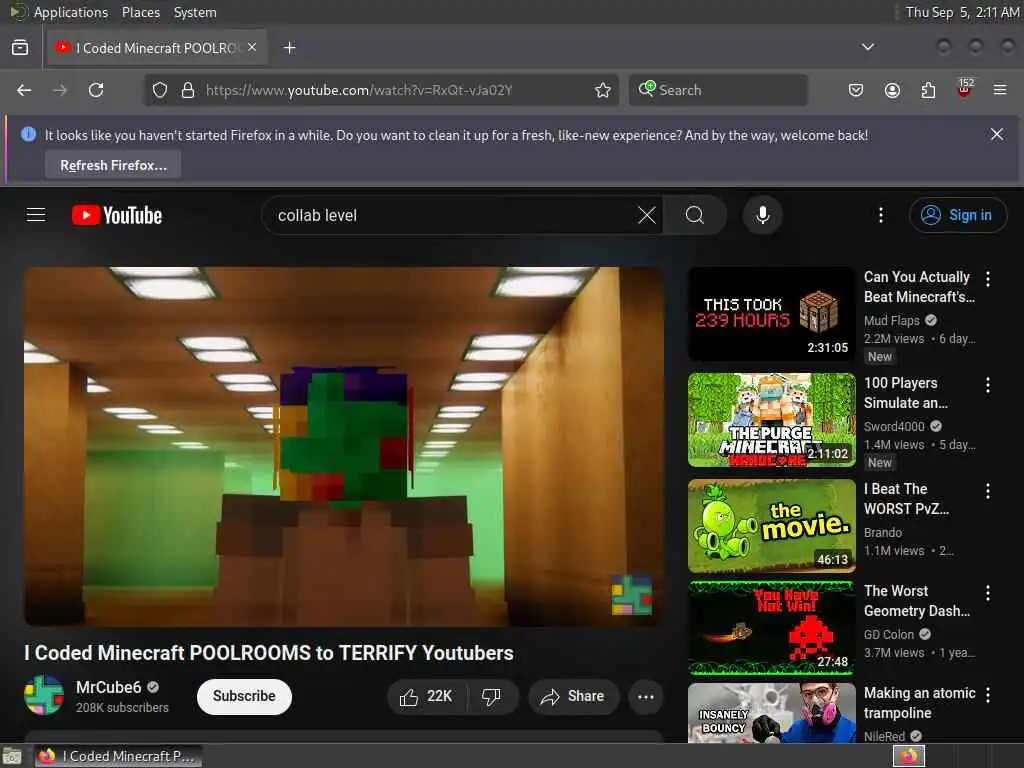Share the video
This screenshot has height=768, width=1024.
pyautogui.click(x=573, y=697)
